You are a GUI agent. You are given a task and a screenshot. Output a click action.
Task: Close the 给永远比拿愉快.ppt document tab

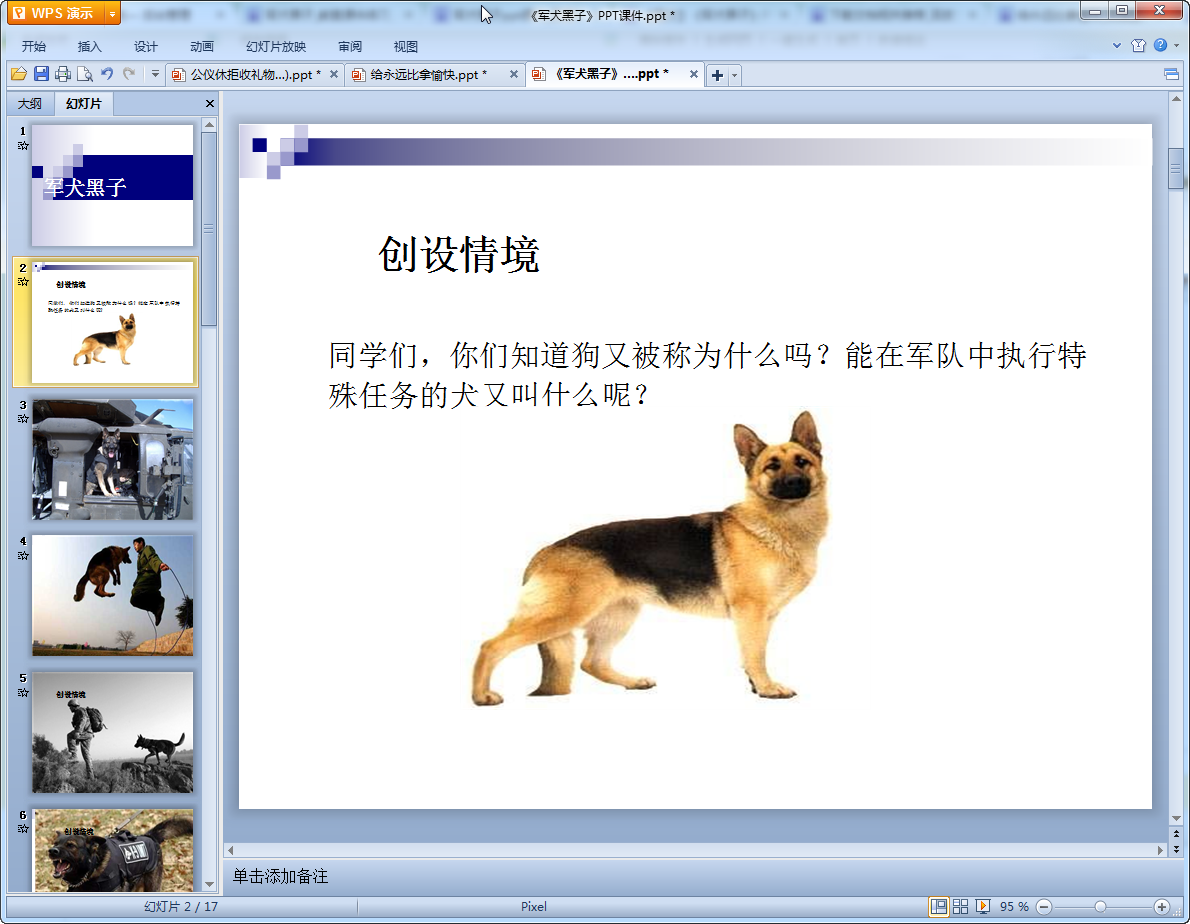(514, 74)
